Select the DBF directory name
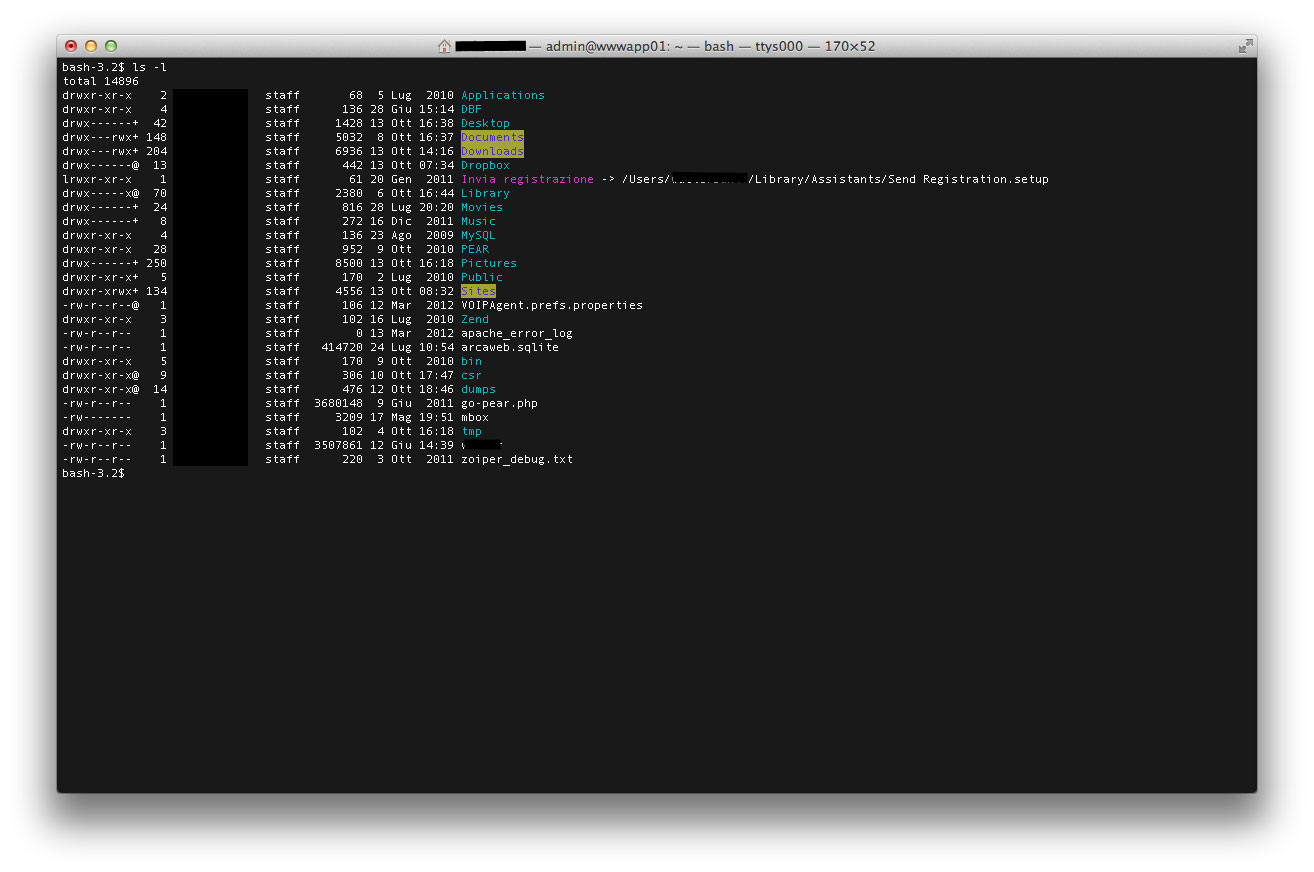The image size is (1314, 872). (x=471, y=109)
